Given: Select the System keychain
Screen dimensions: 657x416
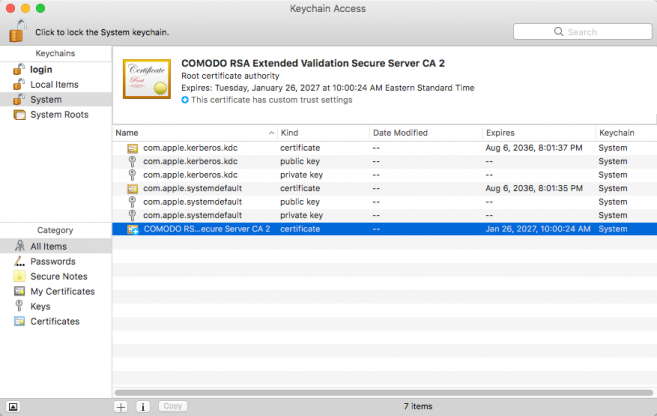Looking at the screenshot, I should point(56,100).
